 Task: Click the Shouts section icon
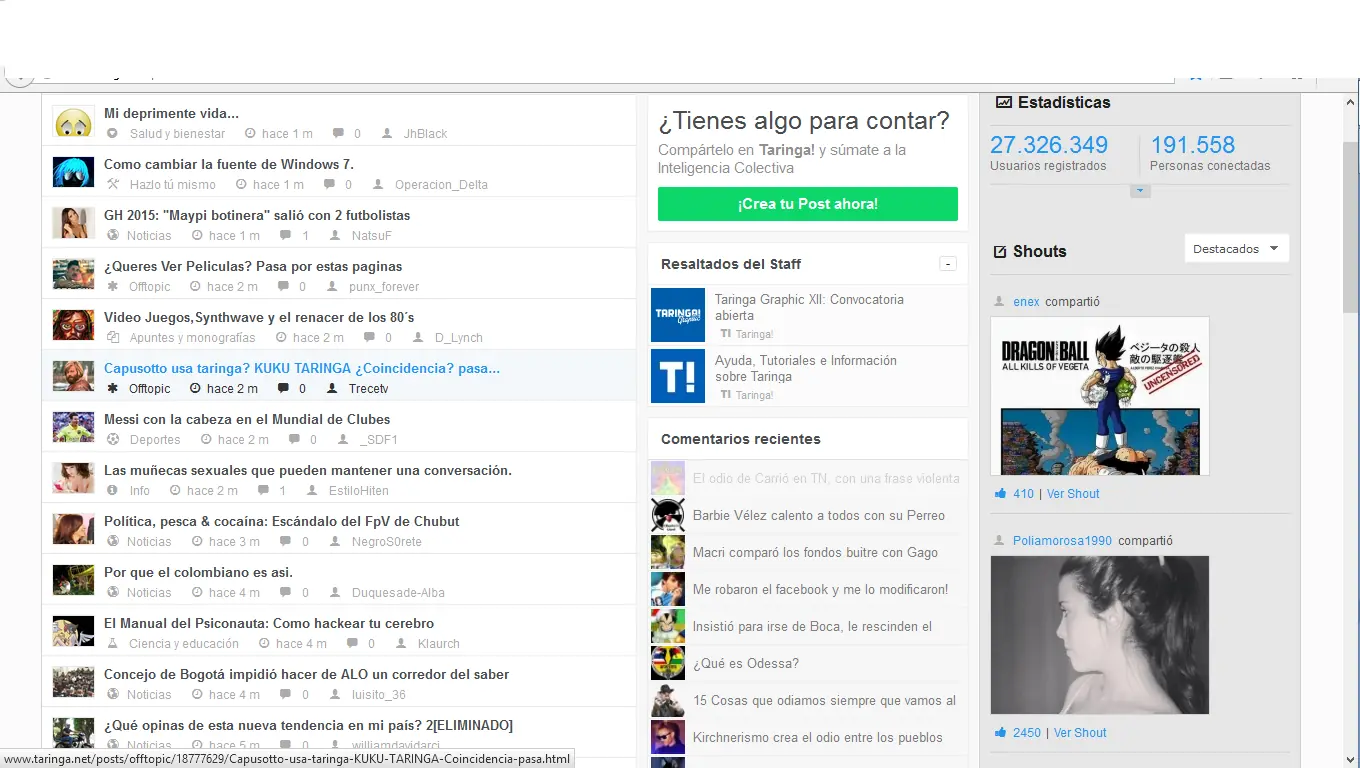pyautogui.click(x=1000, y=251)
